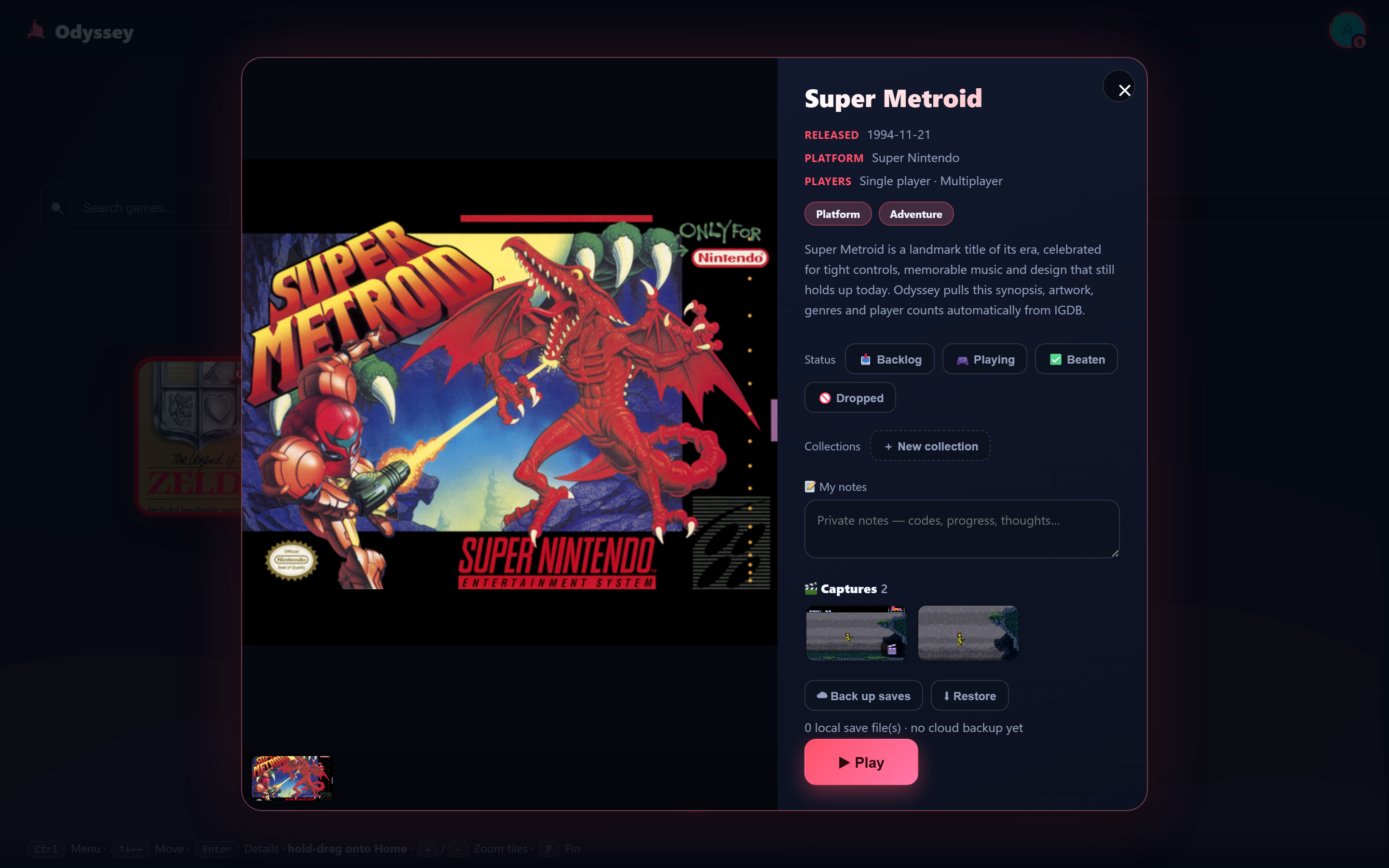
Task: Click the Super Nintendo platform value
Action: (915, 158)
